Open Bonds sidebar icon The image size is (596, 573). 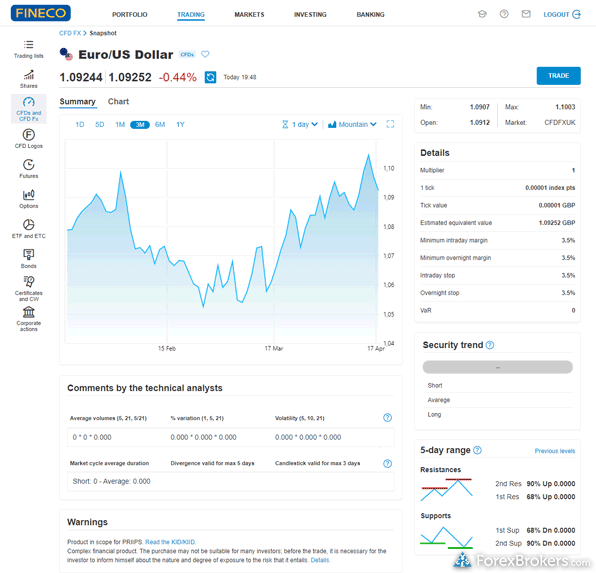(x=29, y=259)
